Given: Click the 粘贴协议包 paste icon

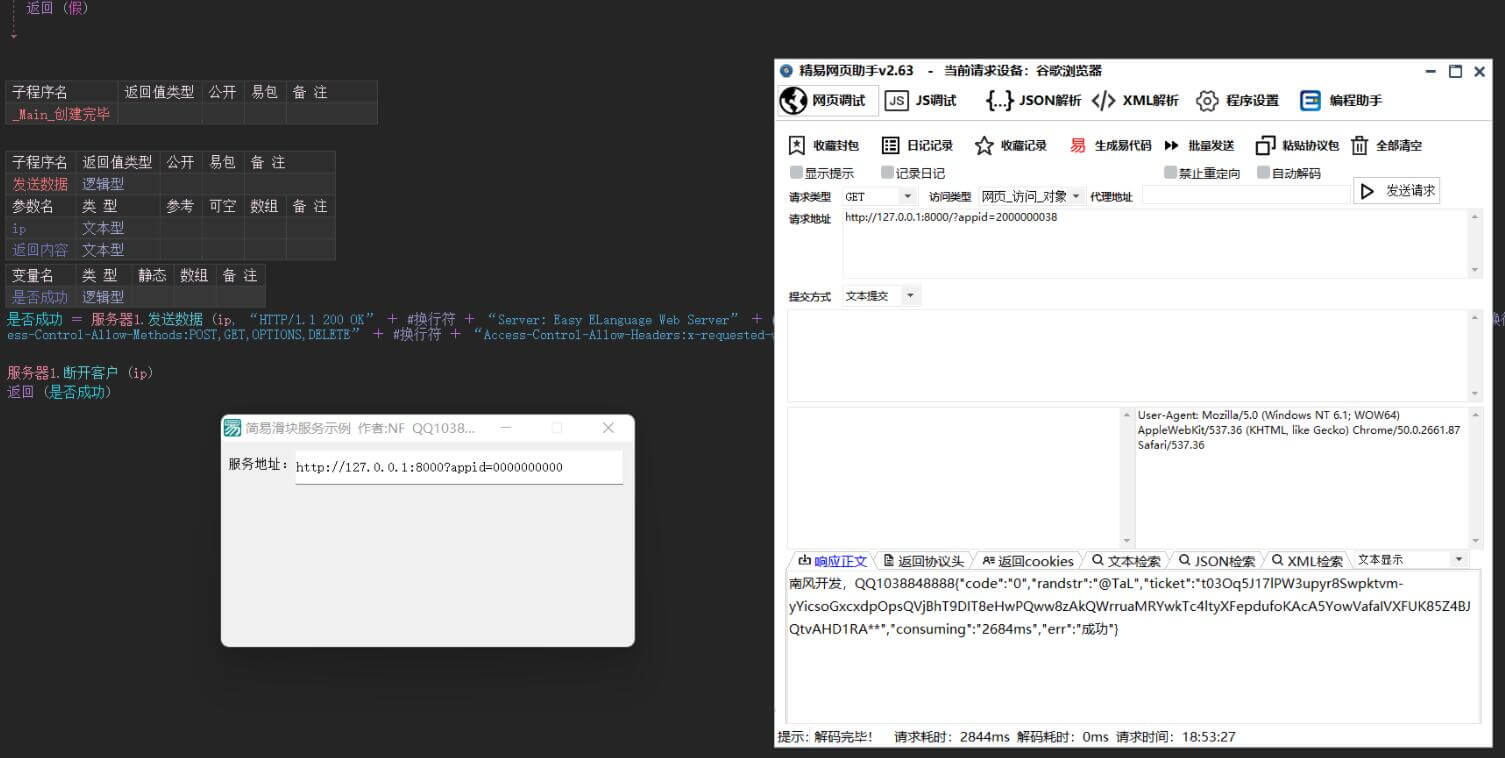Looking at the screenshot, I should click(1266, 146).
